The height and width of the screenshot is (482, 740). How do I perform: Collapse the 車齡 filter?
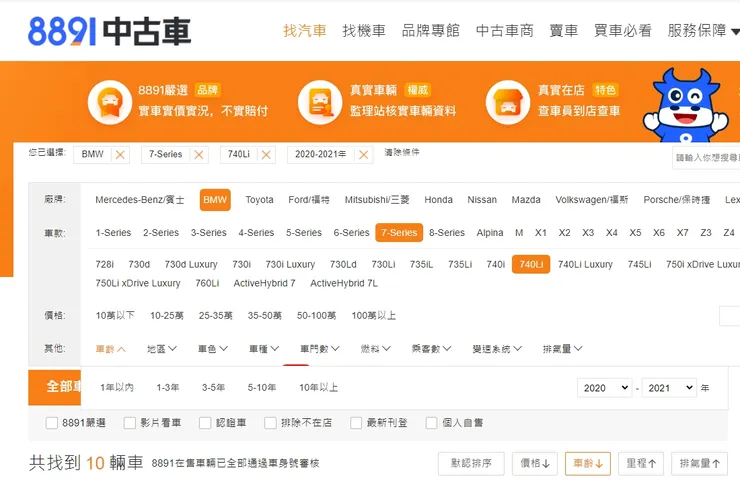[110, 349]
